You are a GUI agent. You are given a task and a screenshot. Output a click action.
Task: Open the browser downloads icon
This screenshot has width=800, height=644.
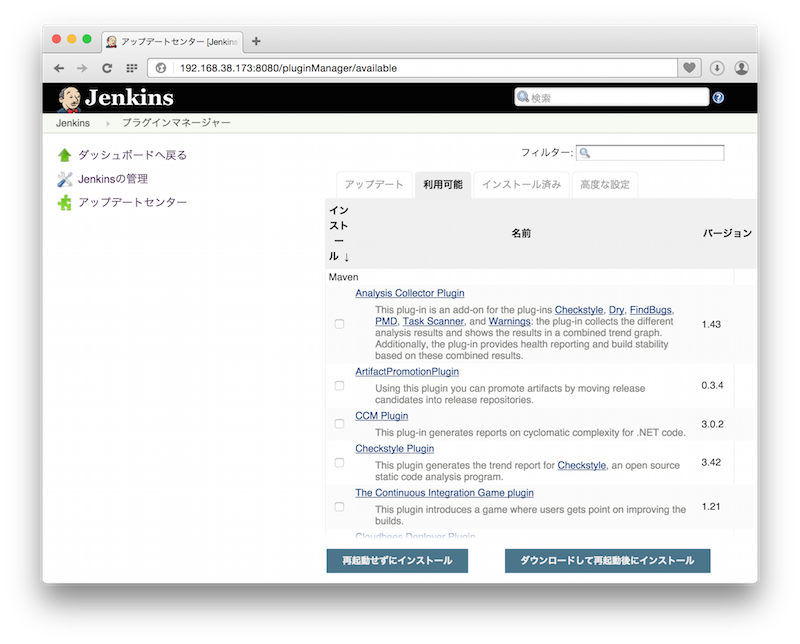coord(717,68)
